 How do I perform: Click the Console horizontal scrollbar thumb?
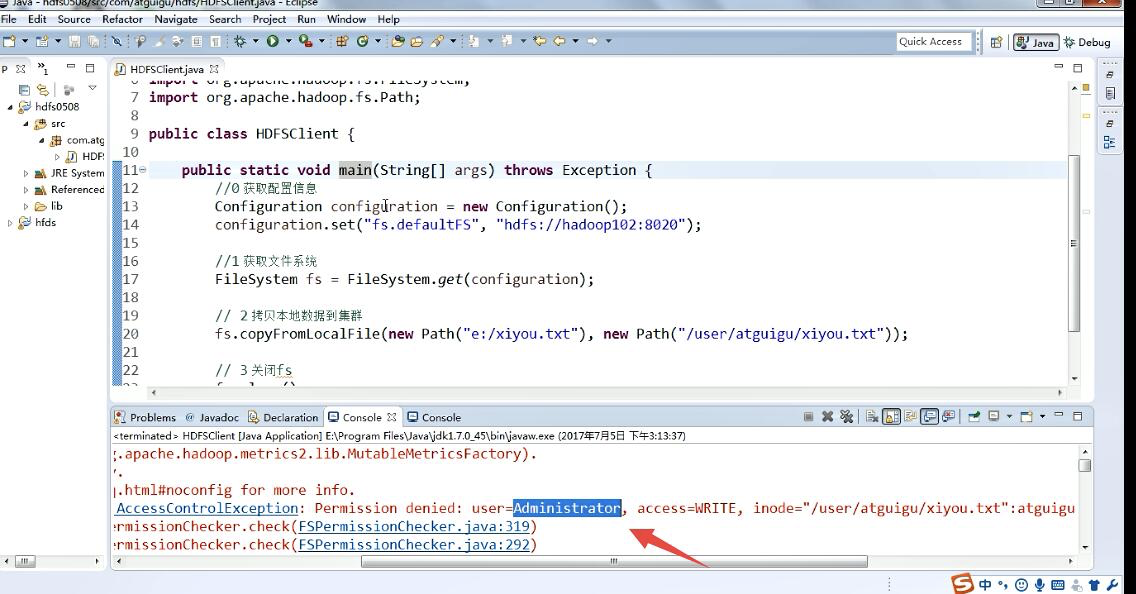click(614, 561)
